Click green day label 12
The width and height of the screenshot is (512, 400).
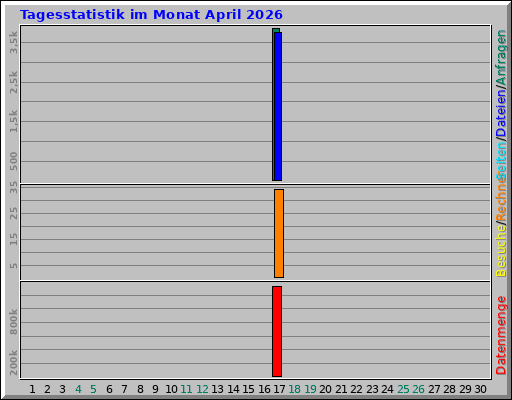[202, 389]
